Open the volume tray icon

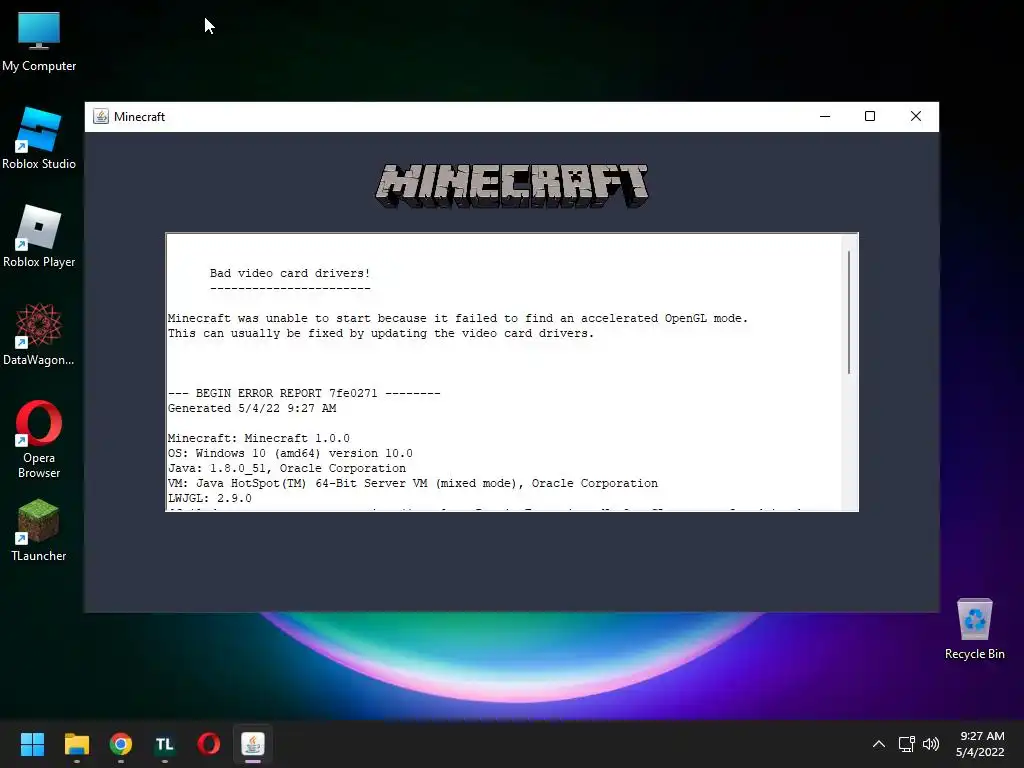pyautogui.click(x=931, y=744)
